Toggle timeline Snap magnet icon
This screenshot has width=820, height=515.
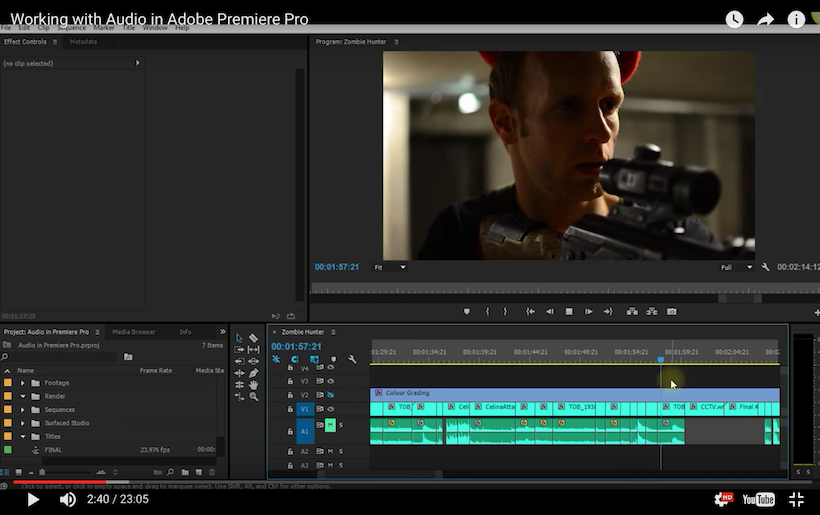click(x=295, y=359)
